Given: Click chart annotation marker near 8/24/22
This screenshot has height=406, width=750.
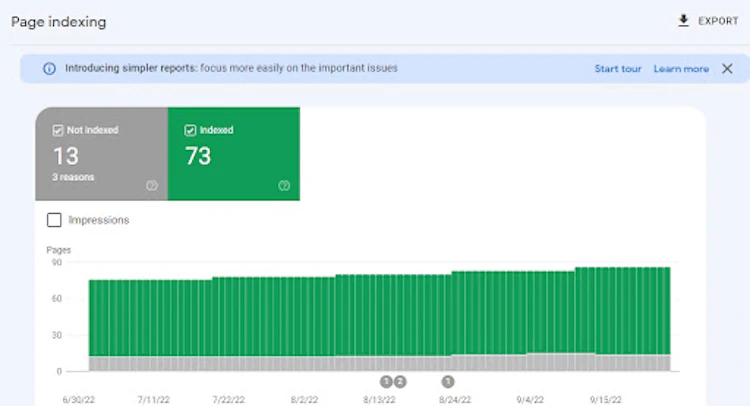Looking at the screenshot, I should pos(448,382).
